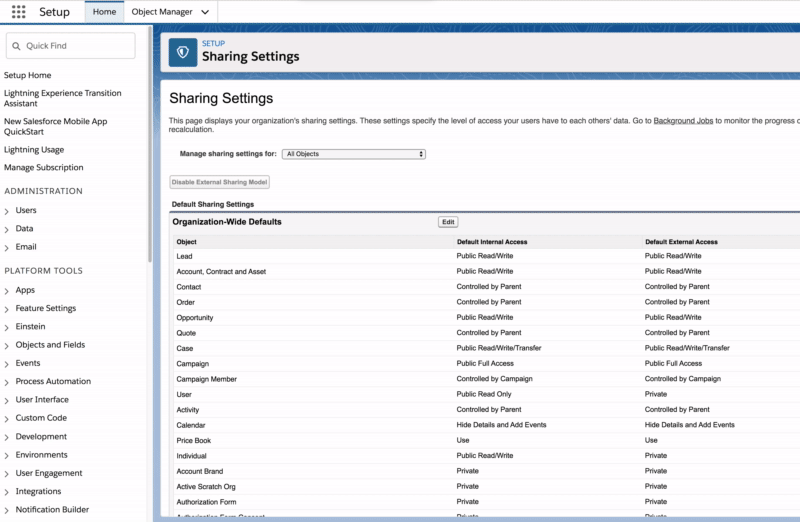This screenshot has height=522, width=800.
Task: Open the Apps tree item label
Action: [x=25, y=290]
